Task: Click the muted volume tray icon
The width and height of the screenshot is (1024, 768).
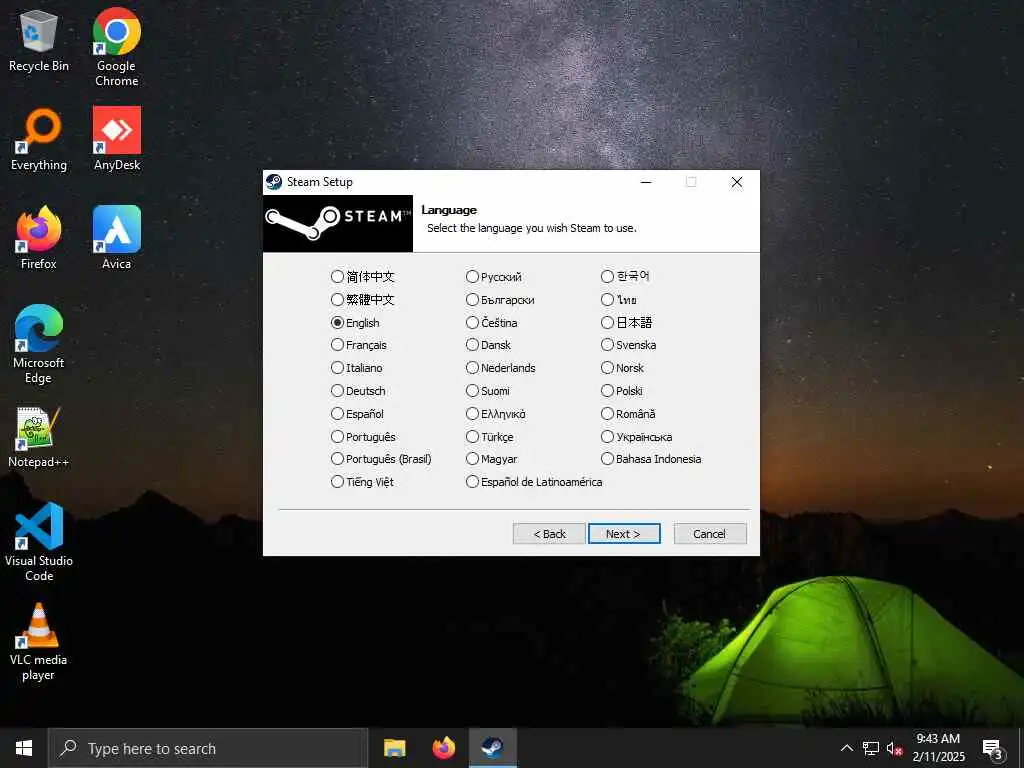Action: [894, 748]
